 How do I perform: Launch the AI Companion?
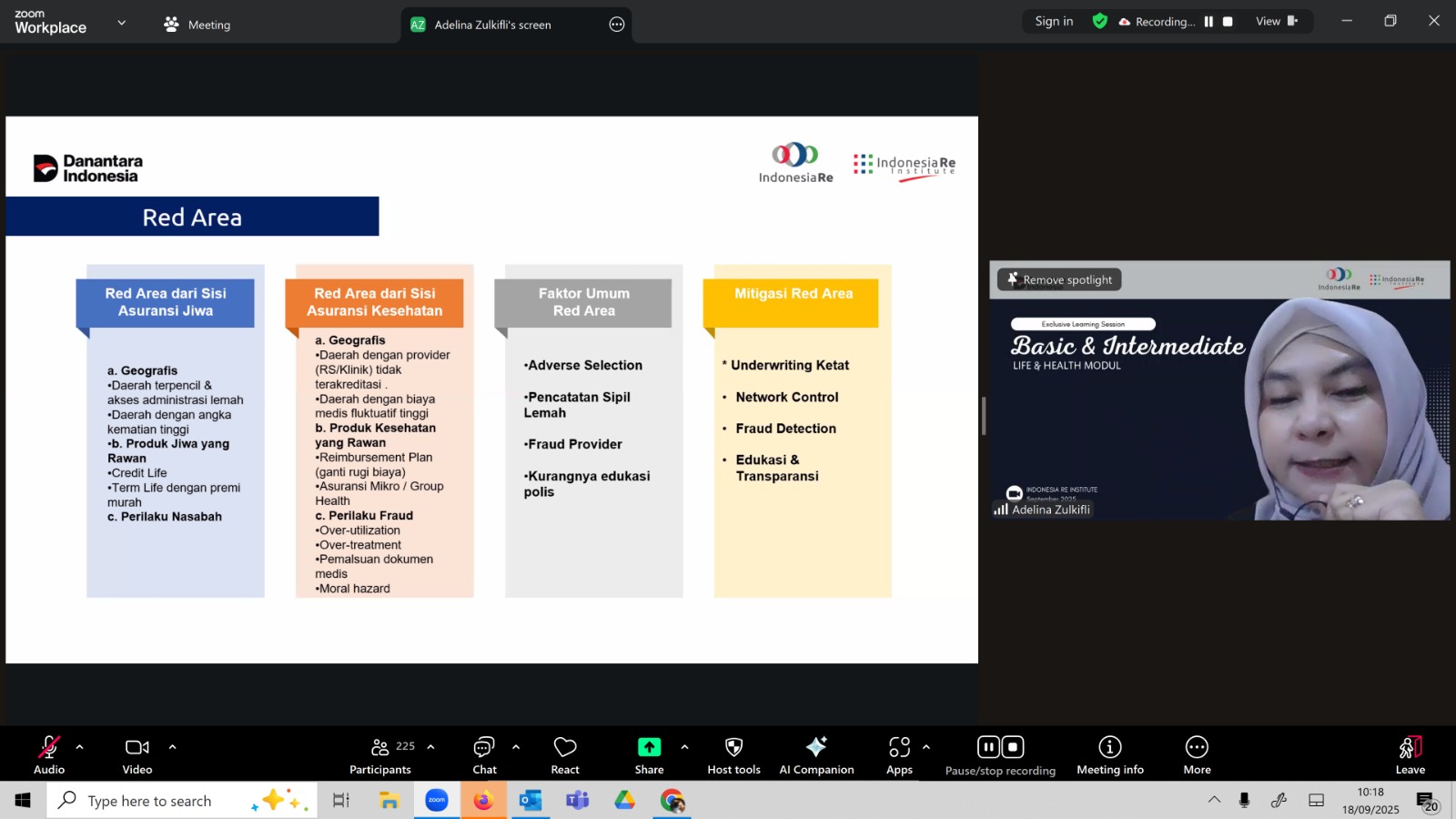click(816, 748)
